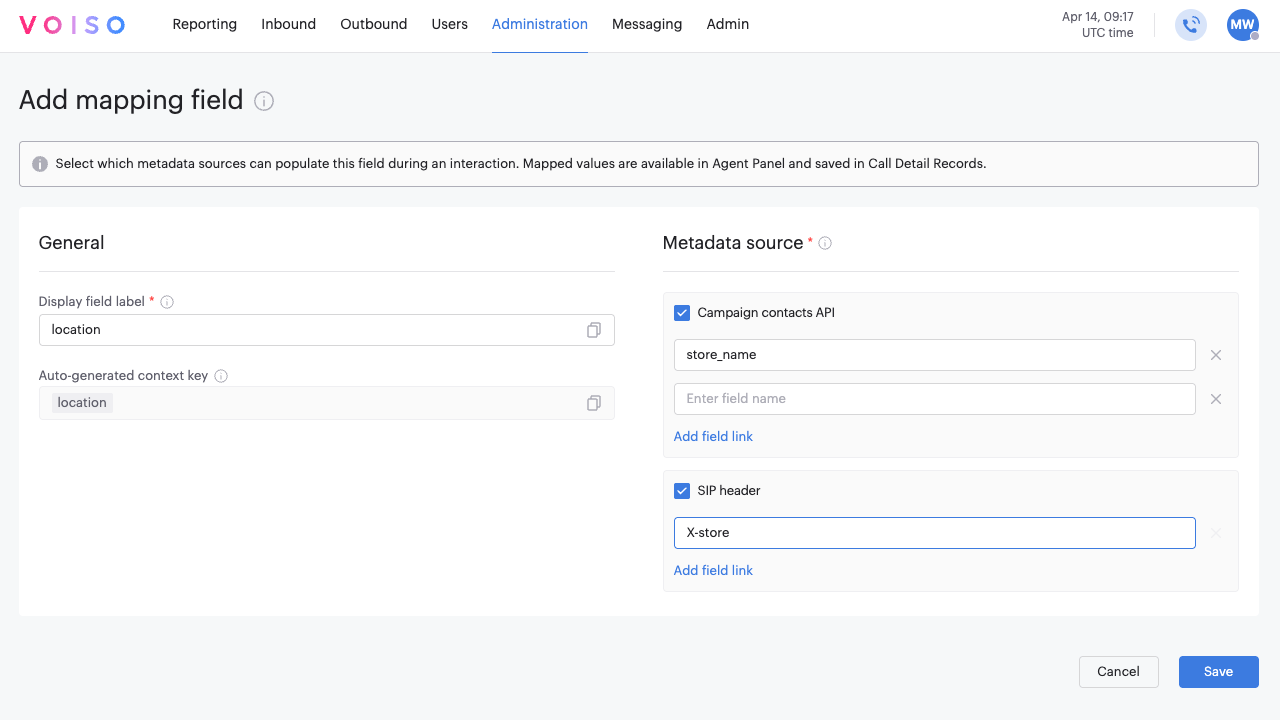The image size is (1280, 720).
Task: Open the MW user avatar menu
Action: point(1242,25)
